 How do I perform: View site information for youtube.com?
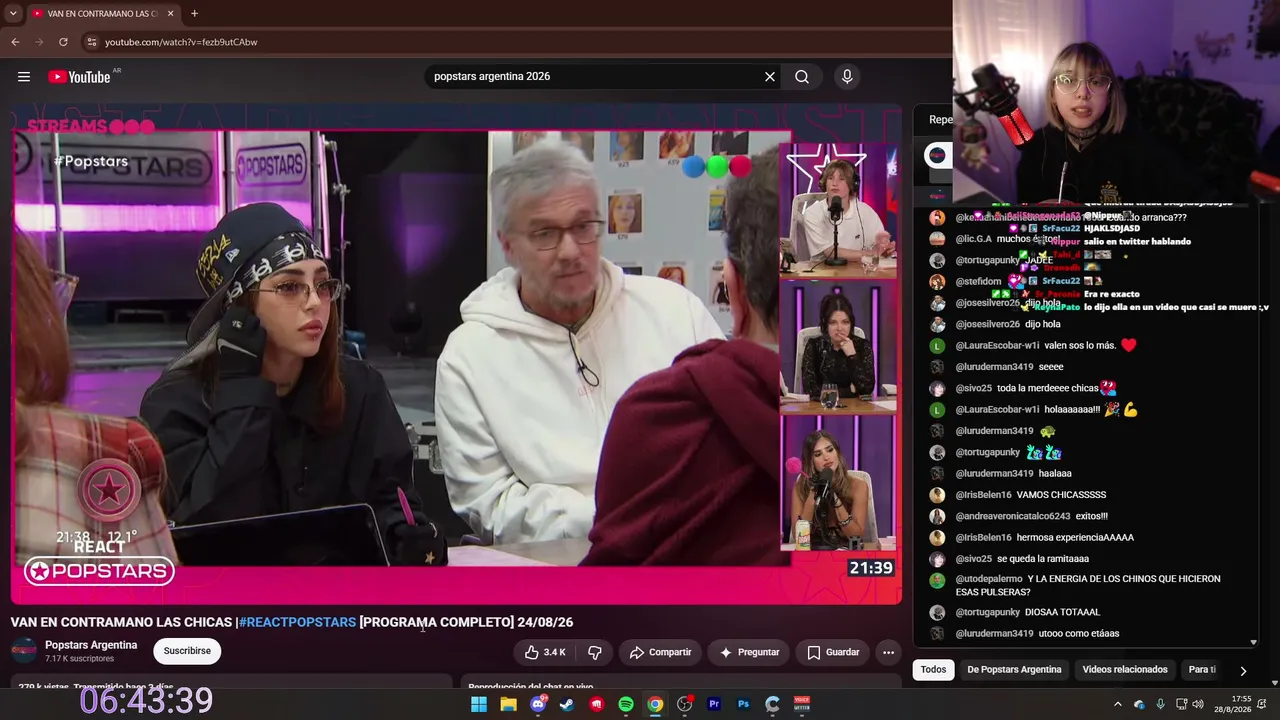click(x=91, y=42)
